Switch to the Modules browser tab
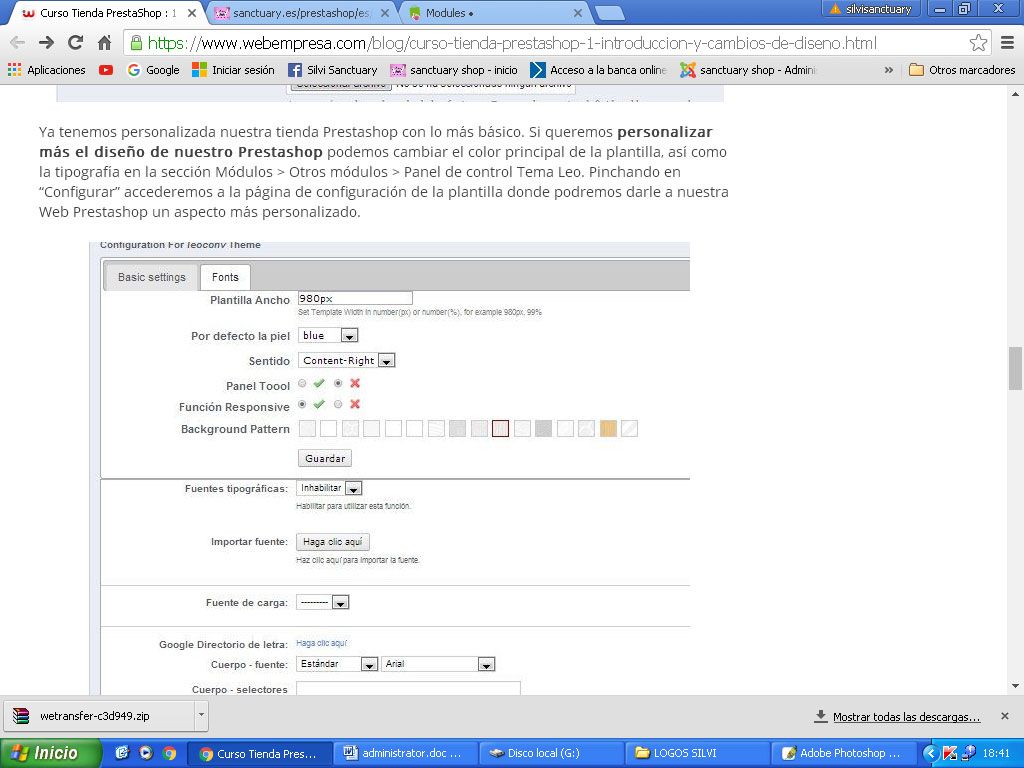The height and width of the screenshot is (768, 1024). click(x=495, y=13)
